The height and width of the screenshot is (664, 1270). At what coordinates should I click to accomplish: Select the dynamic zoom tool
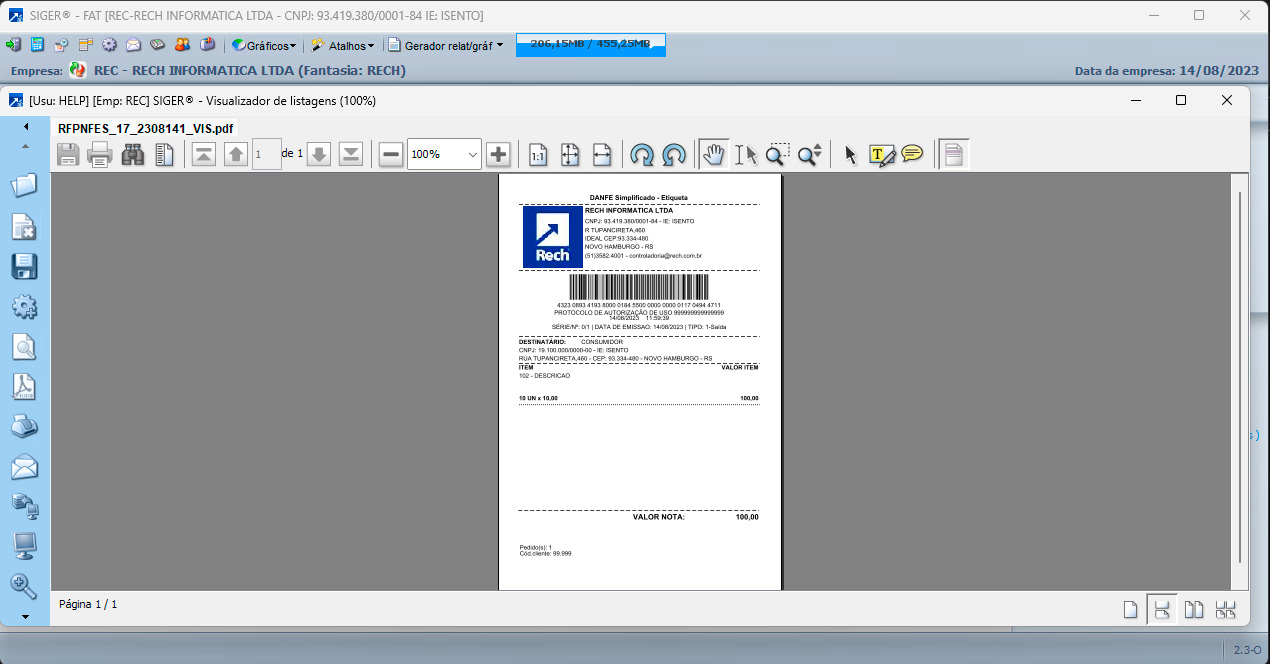(x=810, y=154)
